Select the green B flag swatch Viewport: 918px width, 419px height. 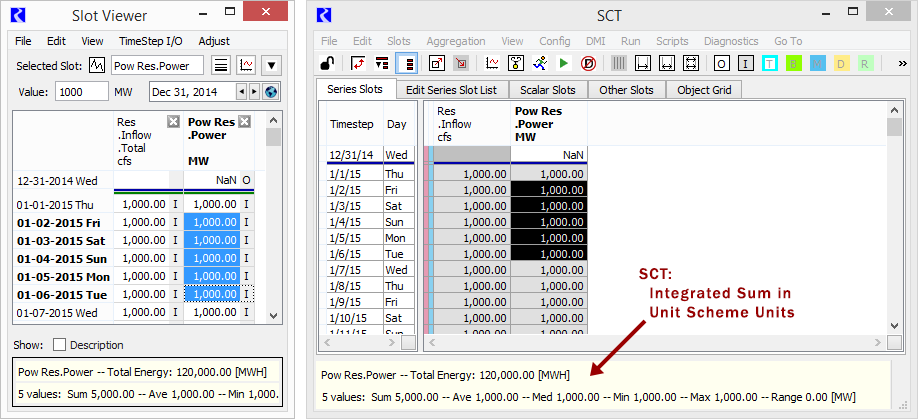tap(794, 63)
